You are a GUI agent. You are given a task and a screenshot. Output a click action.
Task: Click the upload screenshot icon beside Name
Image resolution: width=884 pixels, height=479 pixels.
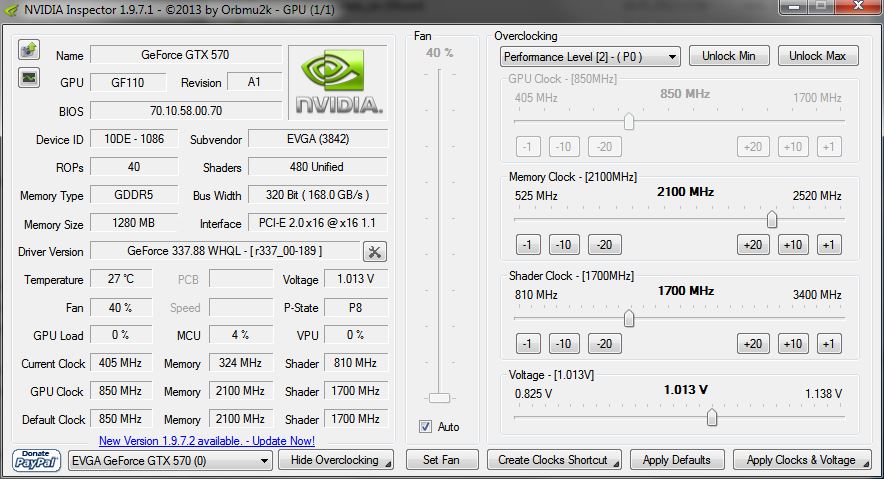(29, 50)
